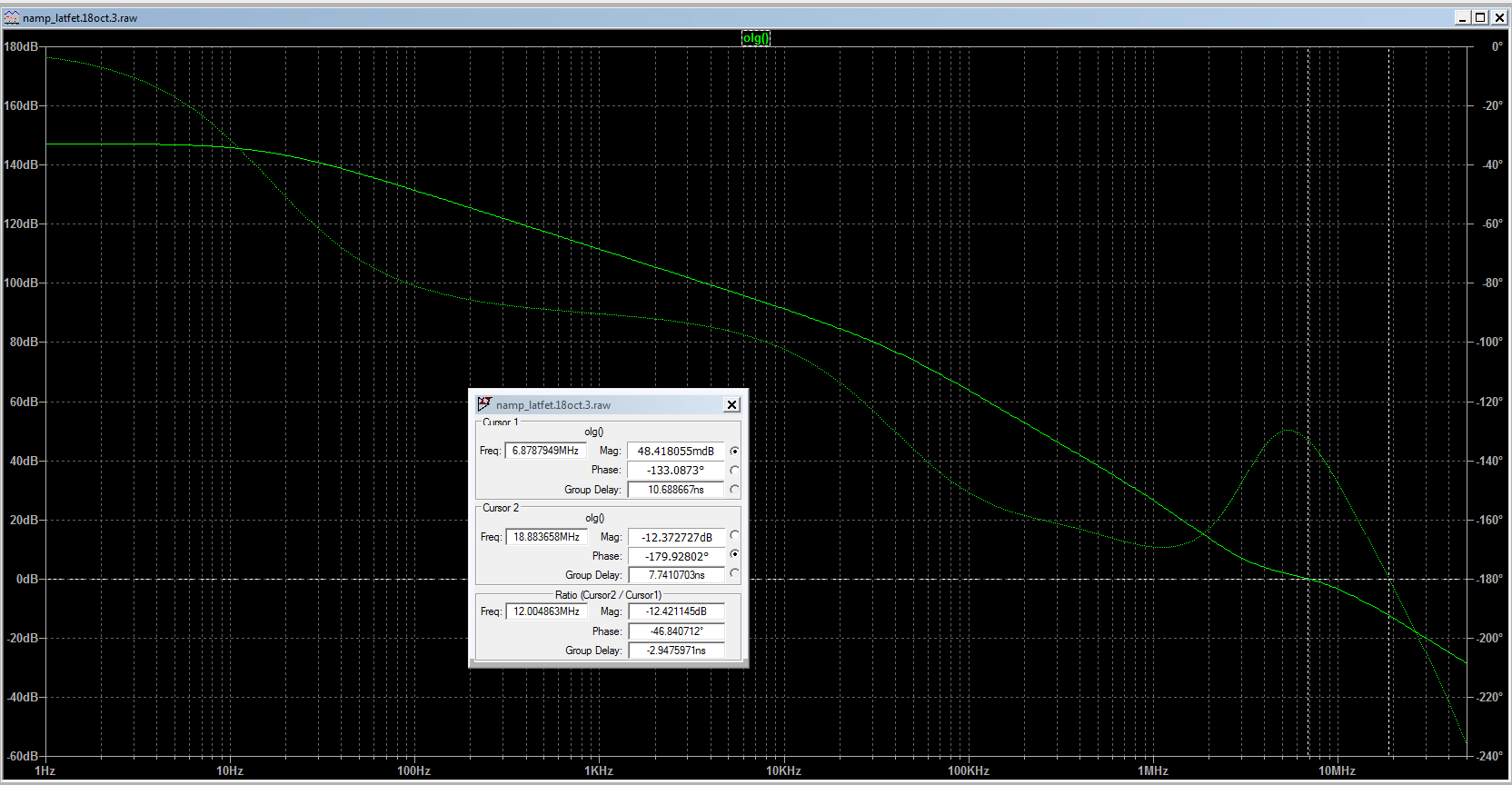Click the 10Hz label on frequency axis
This screenshot has height=785, width=1512.
230,770
